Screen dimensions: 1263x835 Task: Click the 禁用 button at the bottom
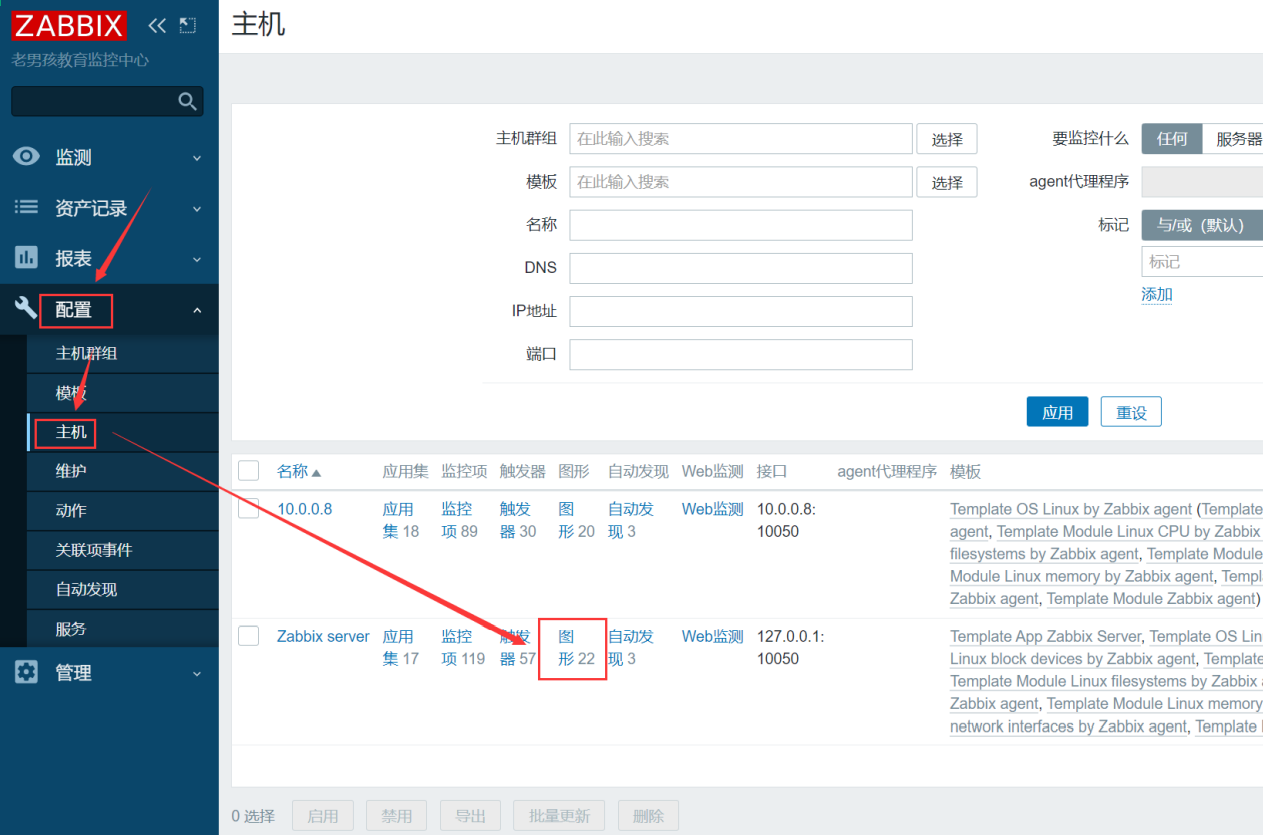396,816
